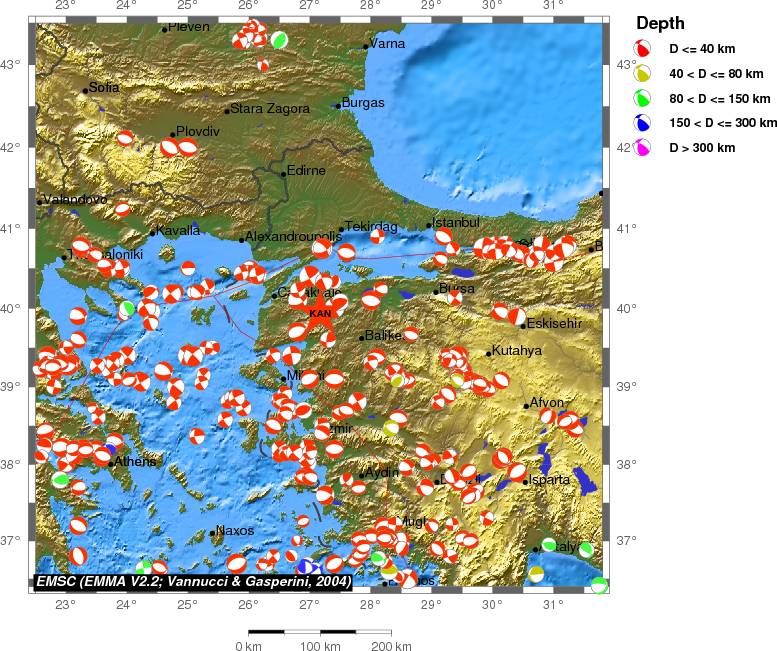Select the magenta D > 300 km legend icon
This screenshot has width=777, height=651.
coord(645,148)
